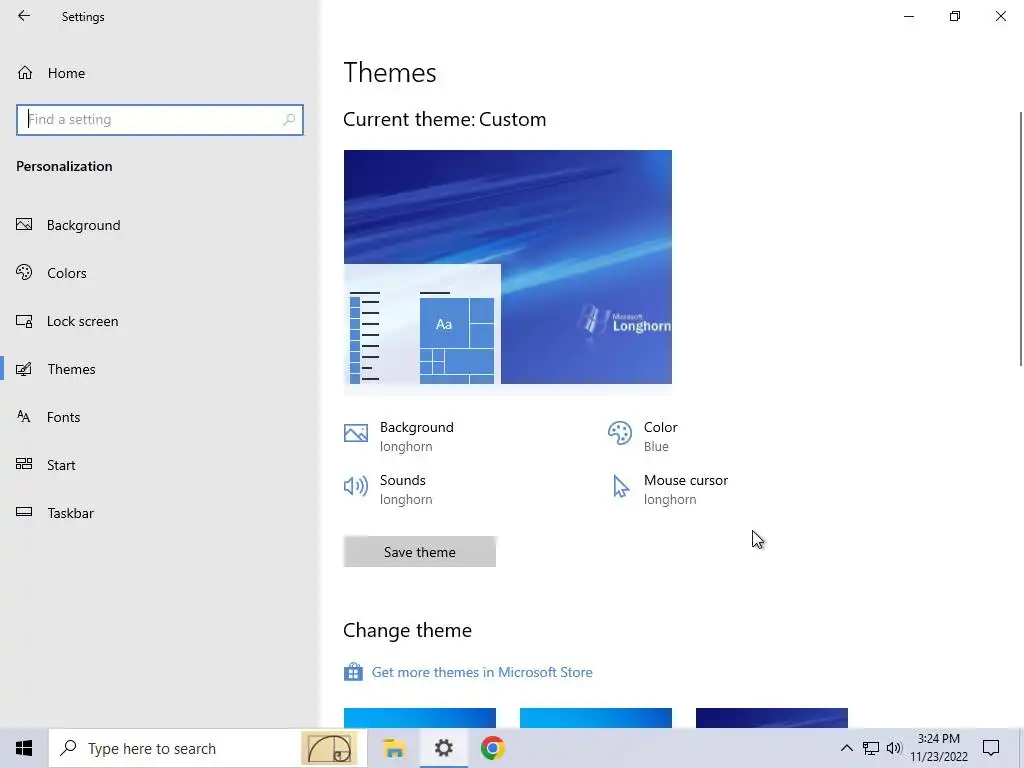Click the Home house icon

tap(25, 72)
